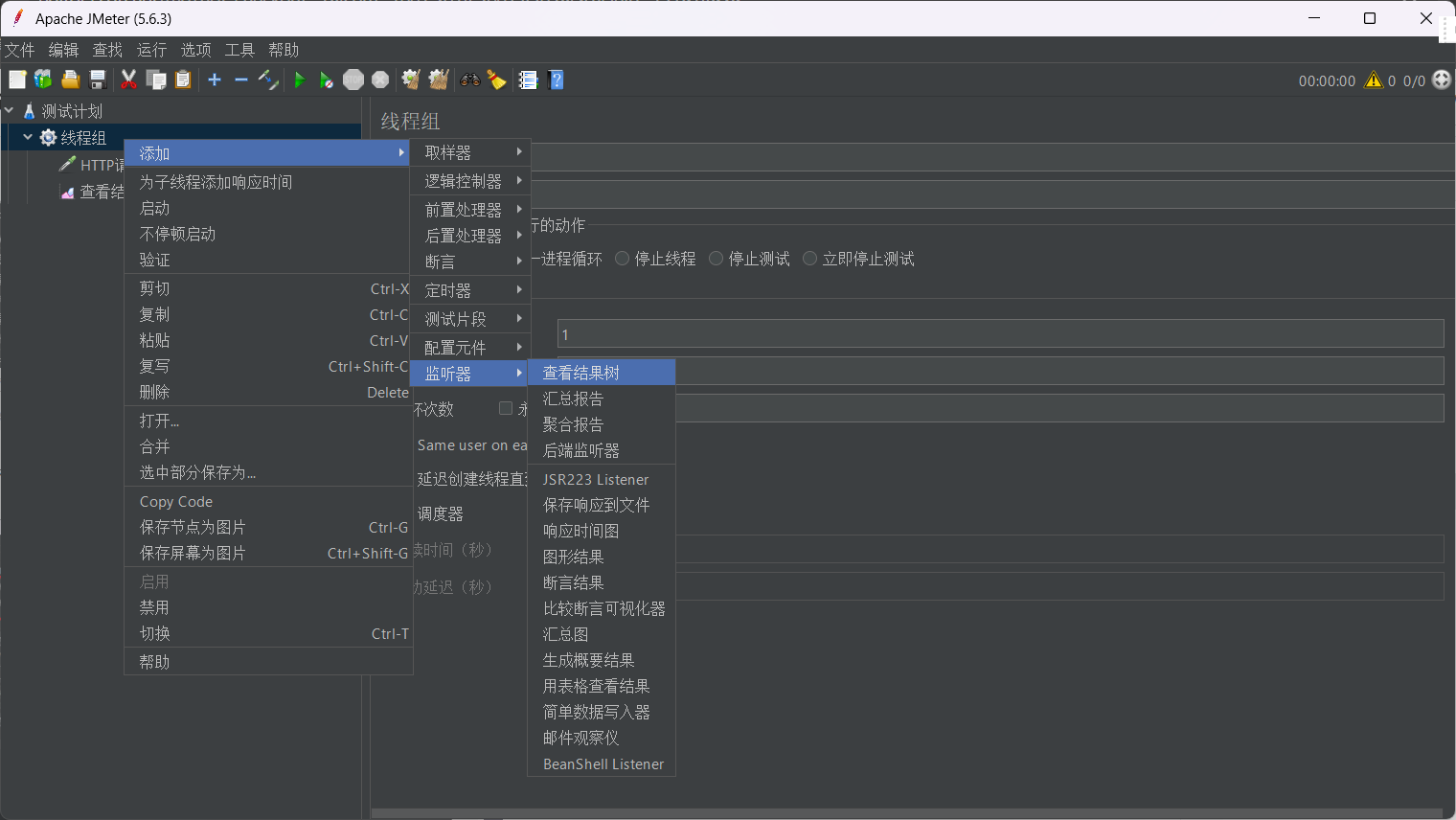Click the Expand All plus icon
This screenshot has width=1456, height=820.
click(215, 80)
